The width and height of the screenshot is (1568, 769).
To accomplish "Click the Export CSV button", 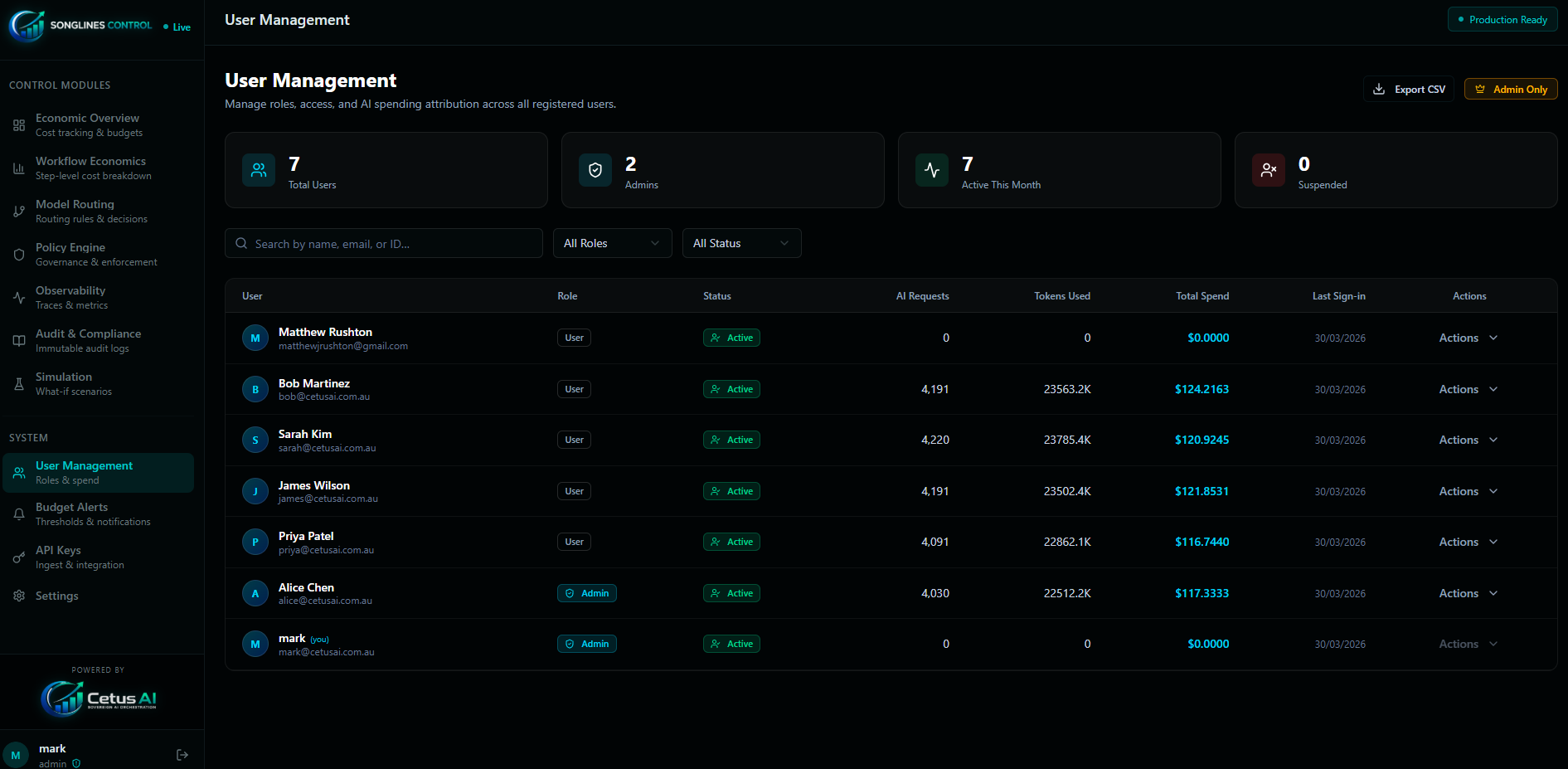I will coord(1408,88).
